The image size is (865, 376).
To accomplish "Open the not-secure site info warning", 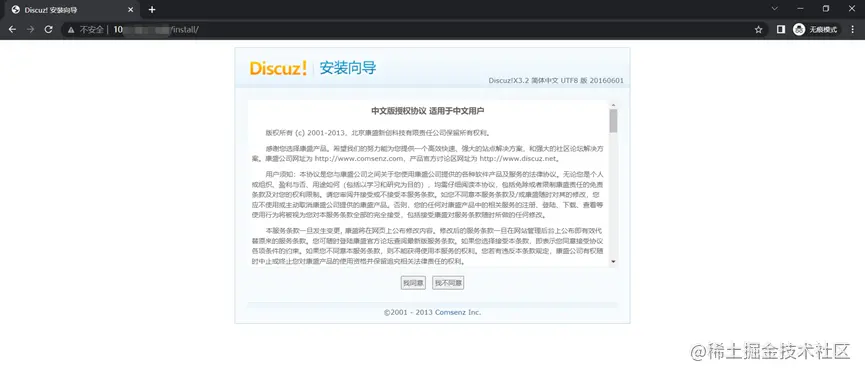I will coord(86,30).
